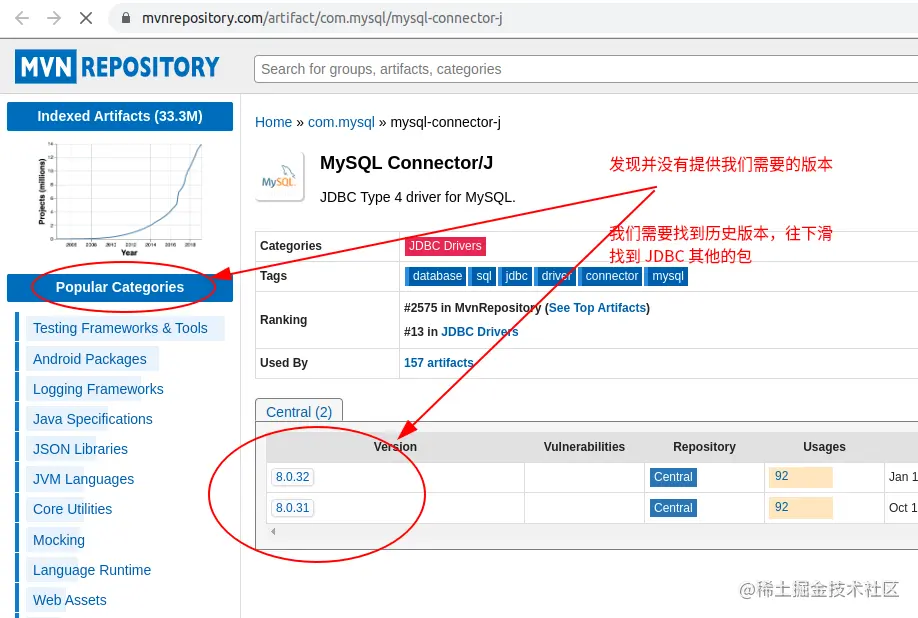This screenshot has width=918, height=618.
Task: Open version 8.0.32 details
Action: coord(292,477)
